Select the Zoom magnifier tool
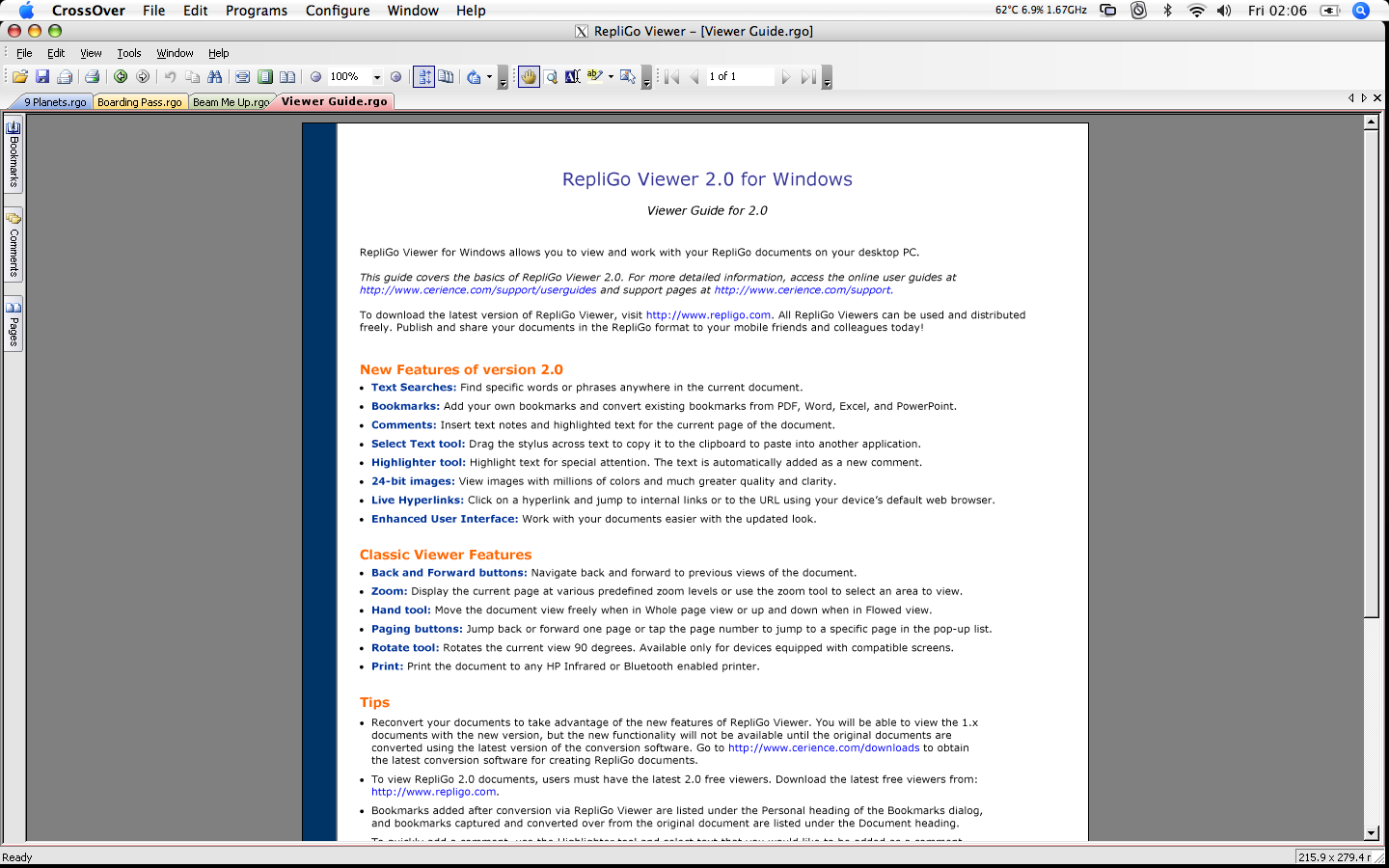This screenshot has height=868, width=1389. tap(552, 76)
